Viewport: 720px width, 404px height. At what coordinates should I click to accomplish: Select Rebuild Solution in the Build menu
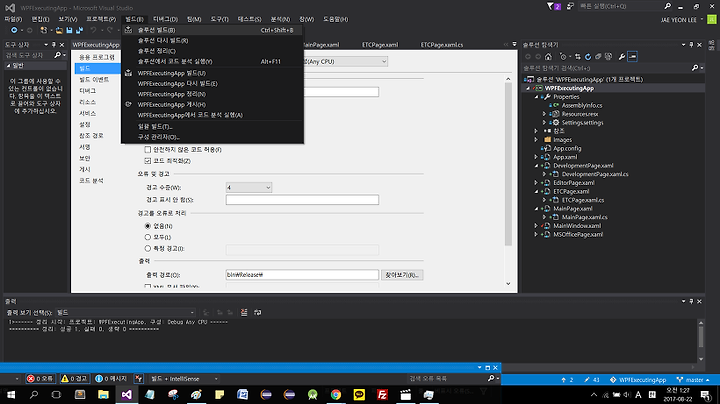[x=212, y=40]
